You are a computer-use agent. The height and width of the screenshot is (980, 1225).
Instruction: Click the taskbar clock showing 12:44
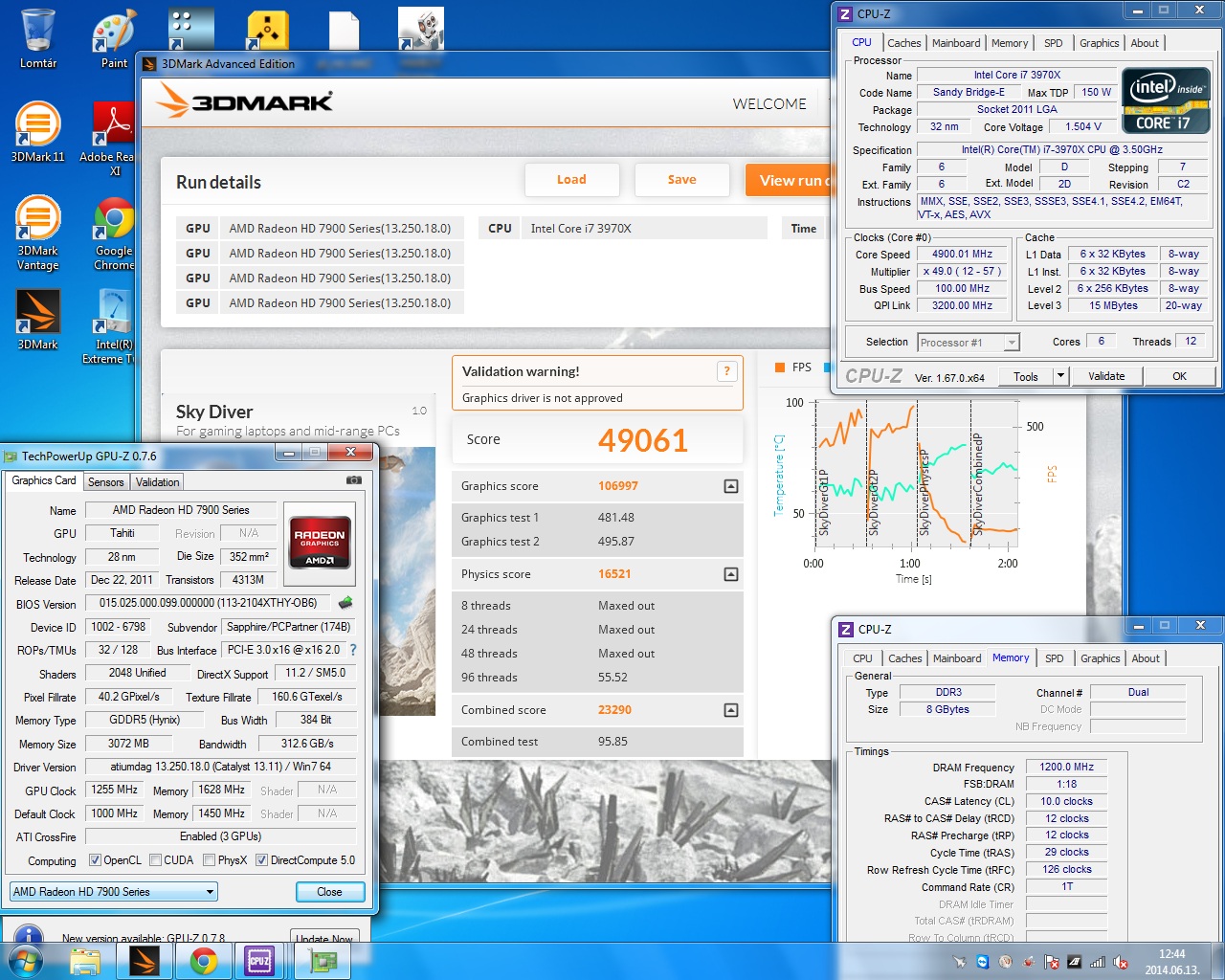tap(1172, 962)
